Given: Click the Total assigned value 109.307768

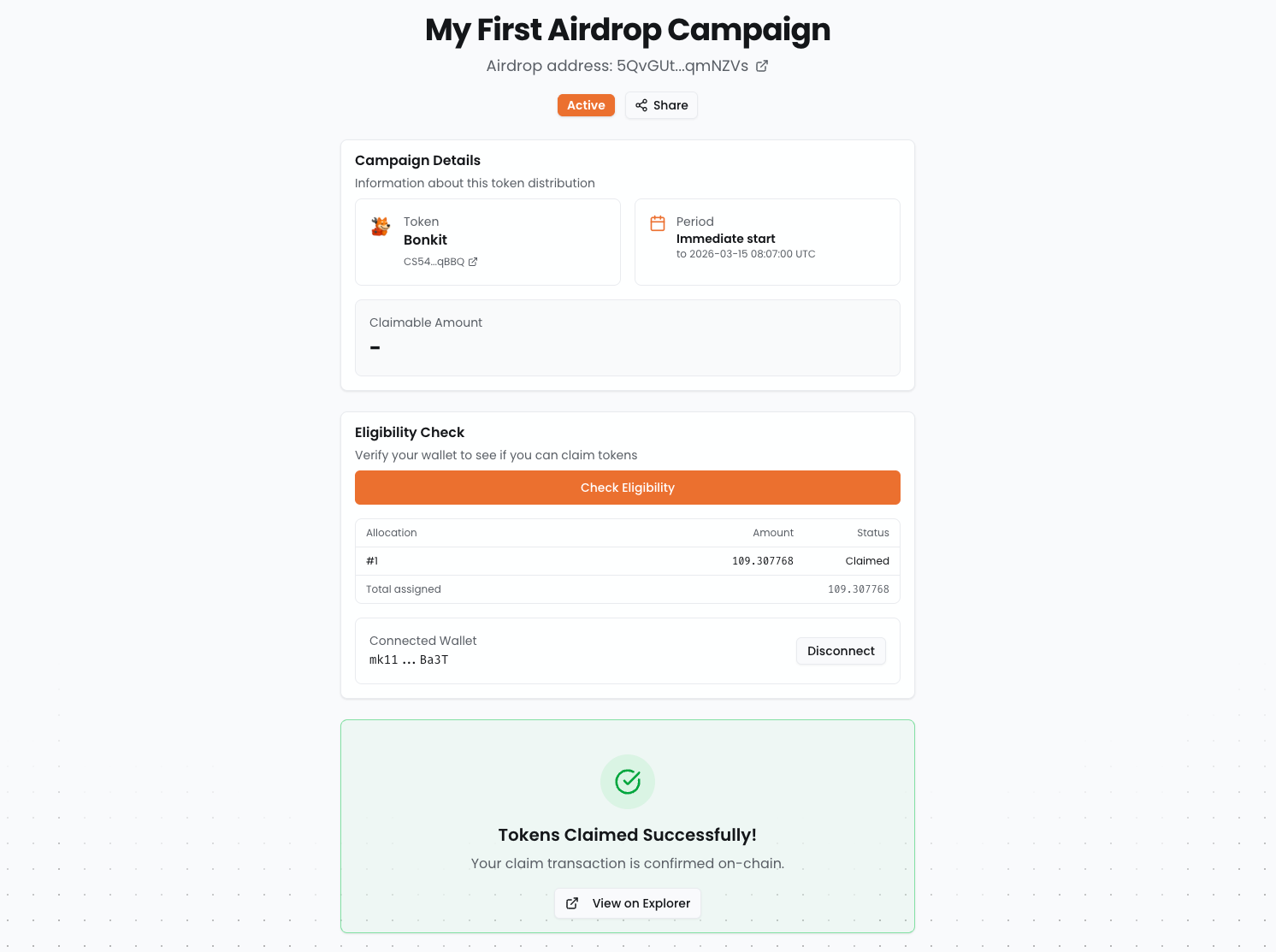Looking at the screenshot, I should 859,589.
